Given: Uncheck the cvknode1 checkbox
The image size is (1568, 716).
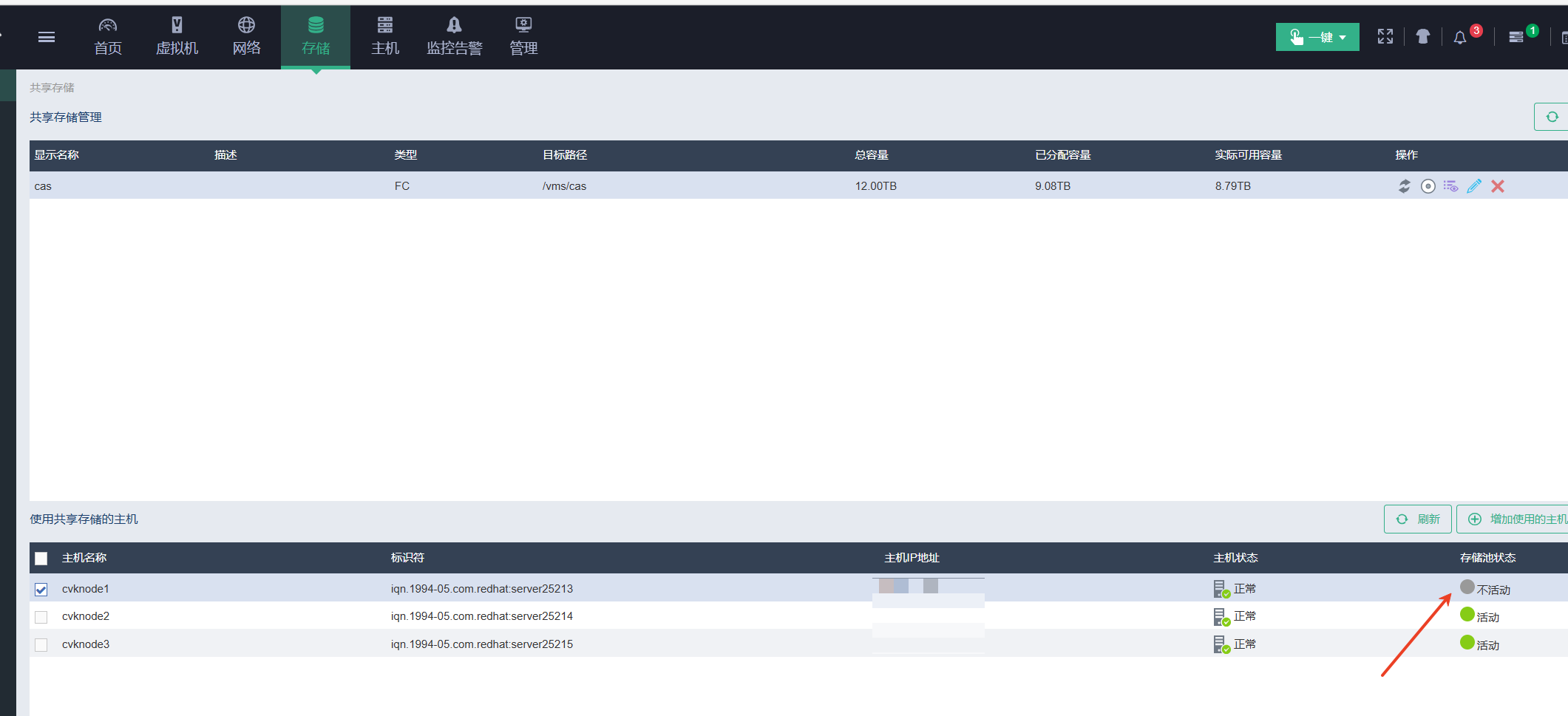Looking at the screenshot, I should pos(41,590).
